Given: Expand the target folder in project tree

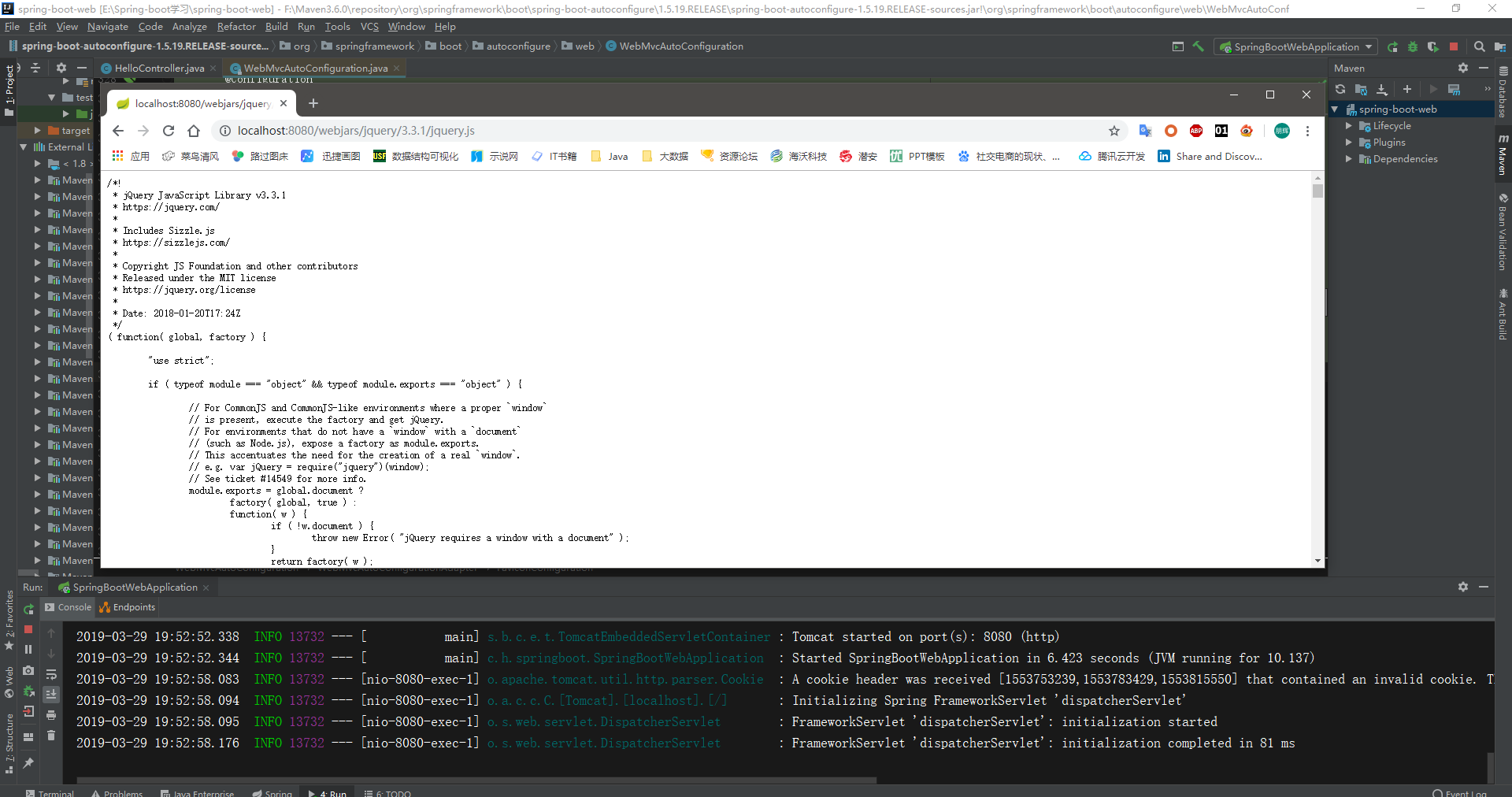Looking at the screenshot, I should [x=37, y=131].
